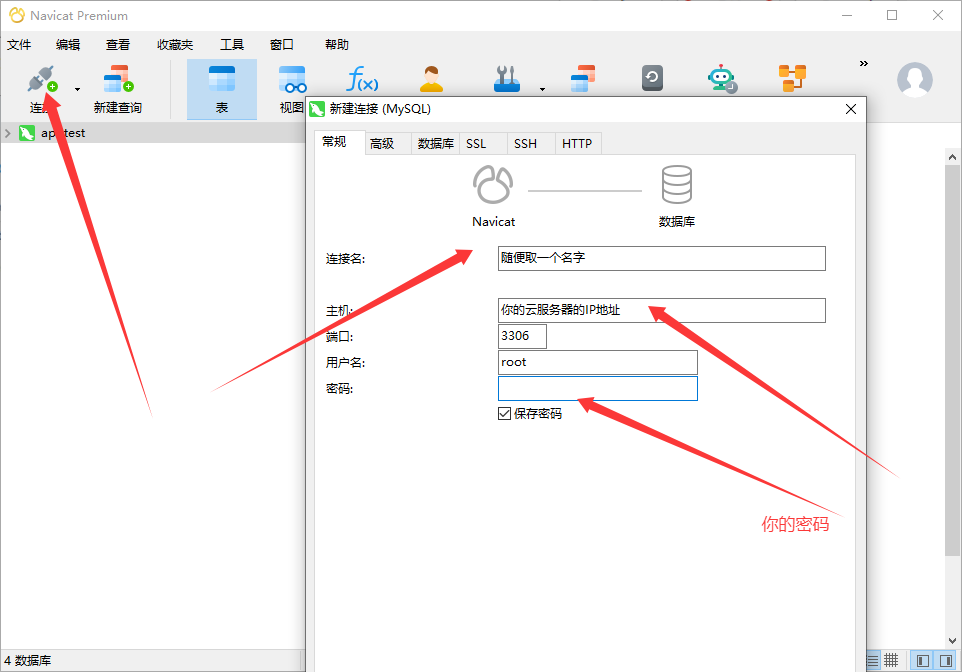Close the 新建连接 (MySQL) dialog
The height and width of the screenshot is (672, 962).
click(851, 109)
